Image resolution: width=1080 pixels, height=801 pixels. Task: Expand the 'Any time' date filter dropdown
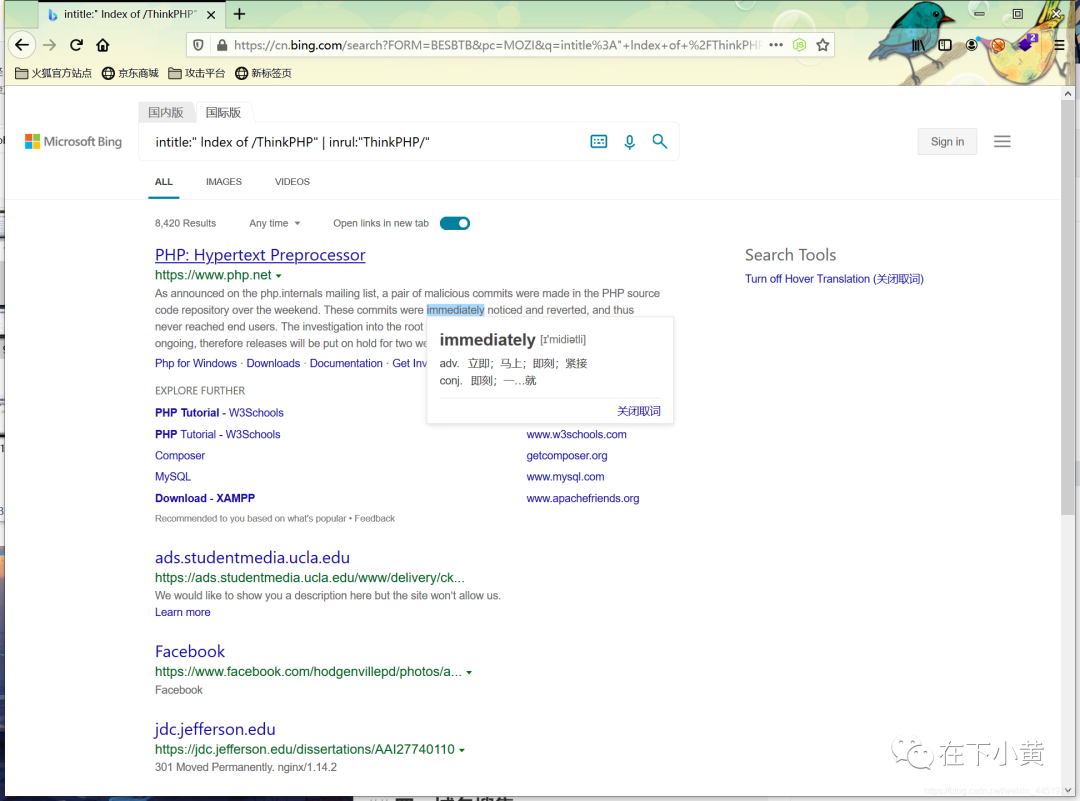tap(275, 223)
